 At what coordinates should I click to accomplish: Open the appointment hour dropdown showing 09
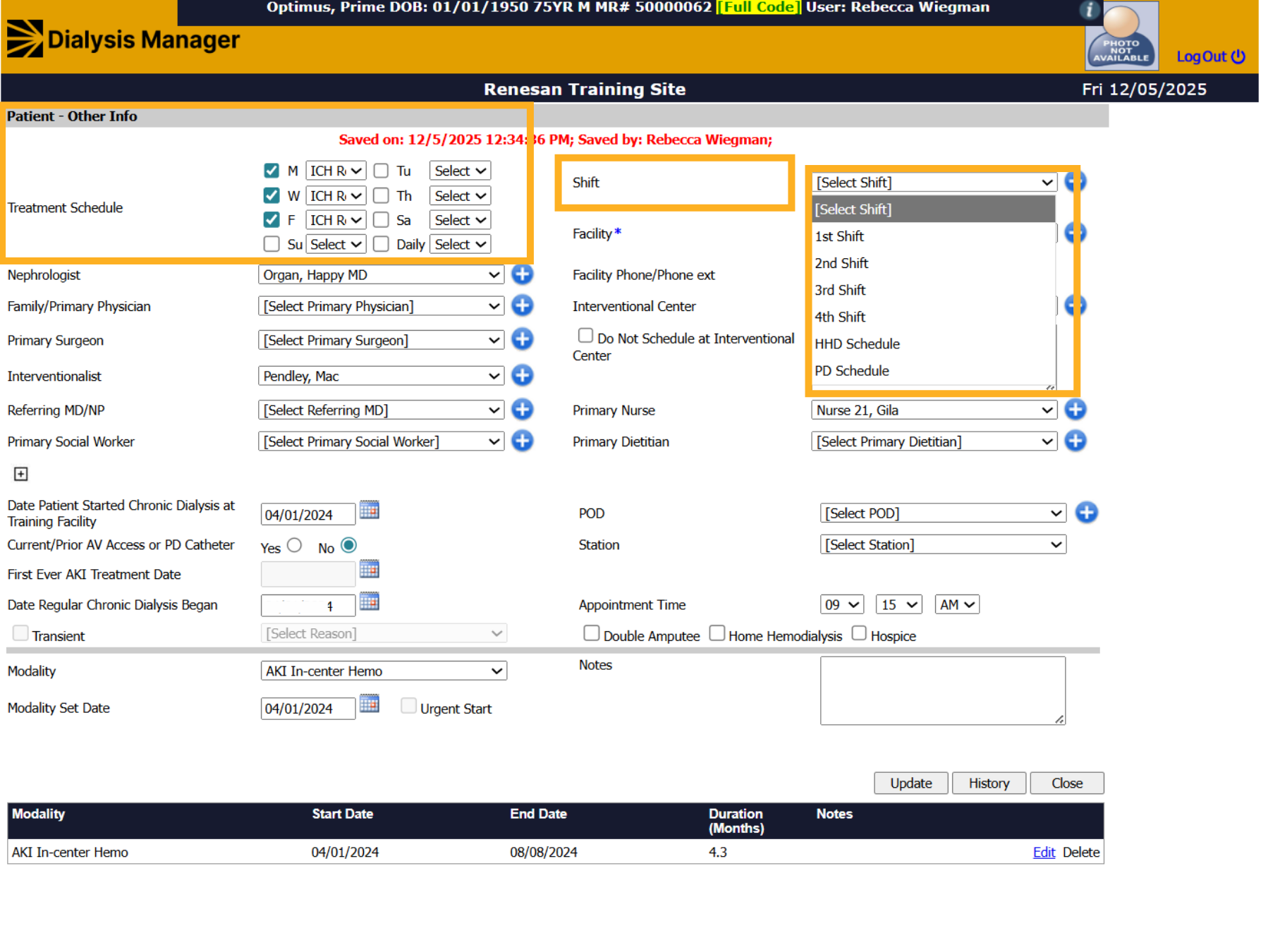pos(842,604)
